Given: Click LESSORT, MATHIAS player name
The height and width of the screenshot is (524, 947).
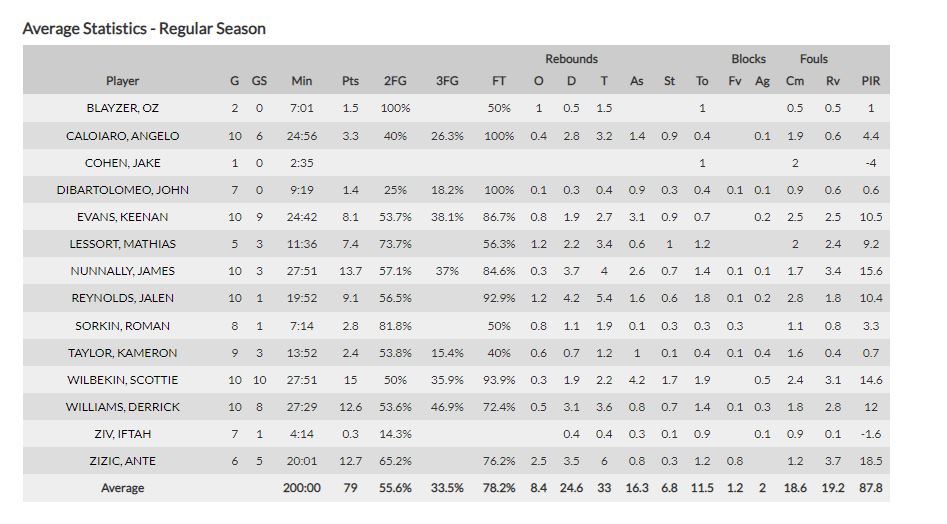Looking at the screenshot, I should pos(122,244).
